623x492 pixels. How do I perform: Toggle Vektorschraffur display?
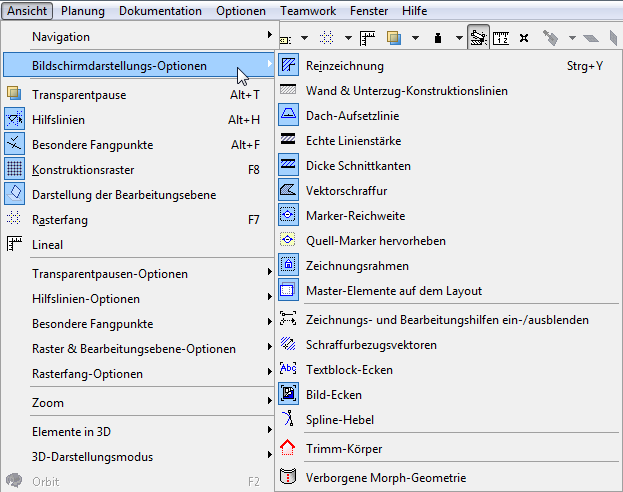pyautogui.click(x=448, y=191)
